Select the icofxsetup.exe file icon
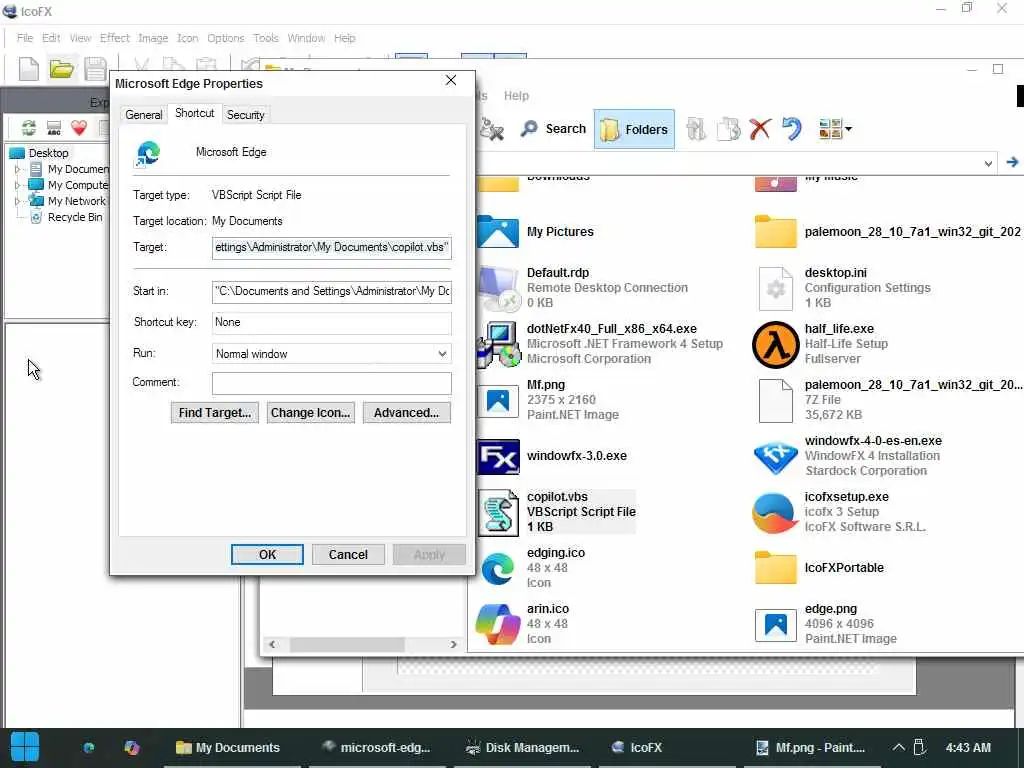 click(775, 513)
